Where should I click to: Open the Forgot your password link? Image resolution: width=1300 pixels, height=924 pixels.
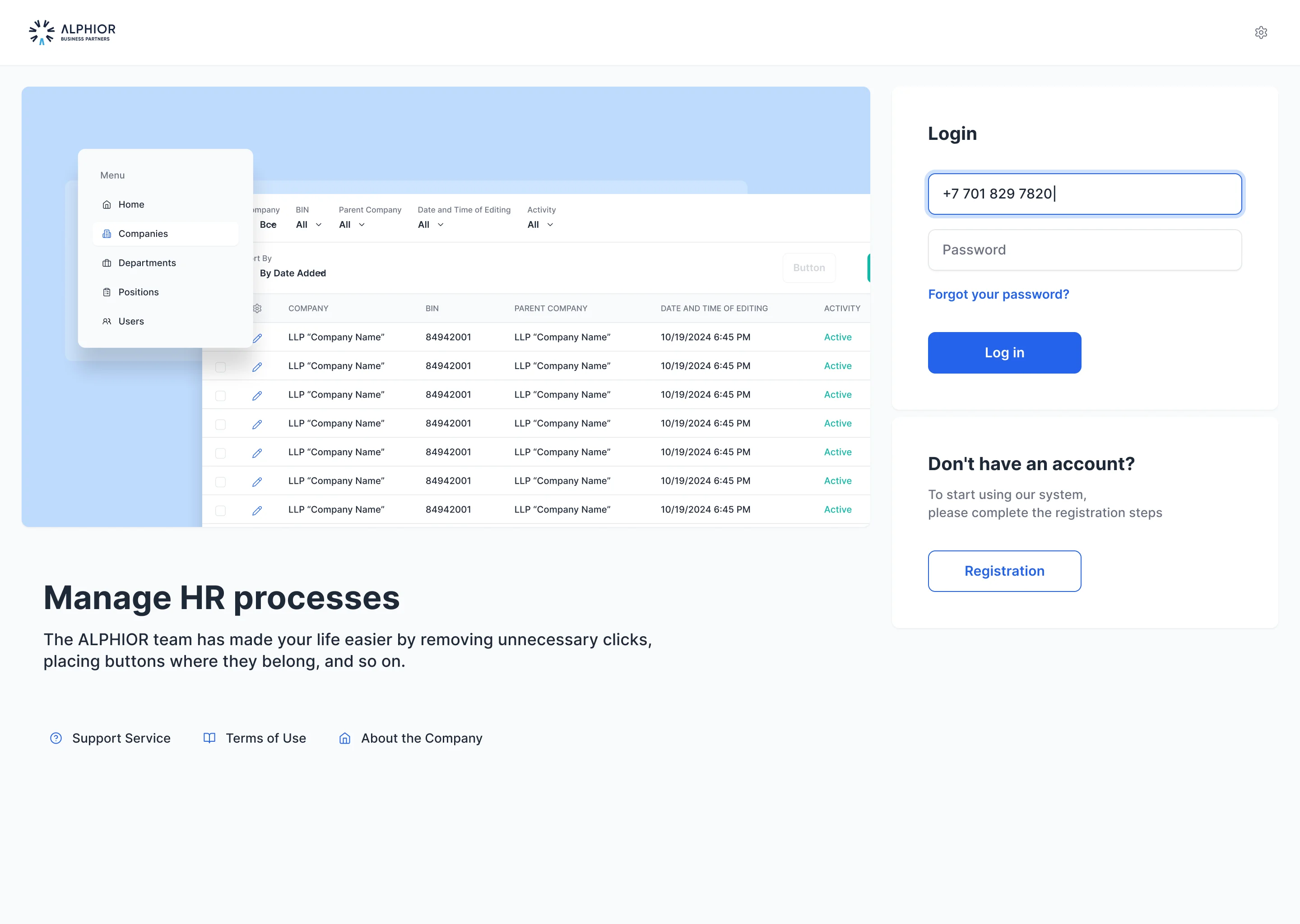tap(998, 294)
